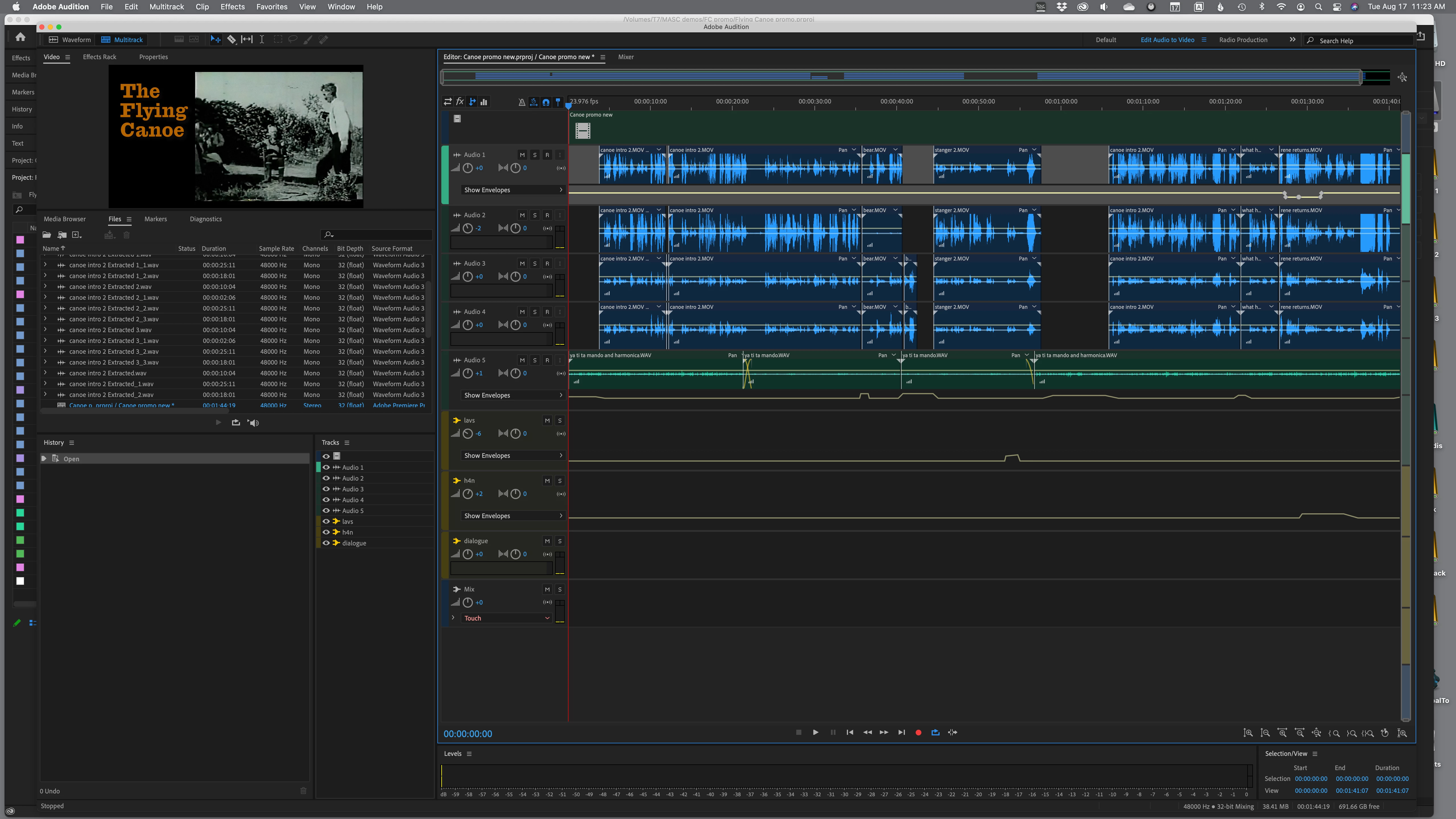This screenshot has width=1456, height=819.
Task: Open file folder icon in Files panel
Action: coord(46,235)
